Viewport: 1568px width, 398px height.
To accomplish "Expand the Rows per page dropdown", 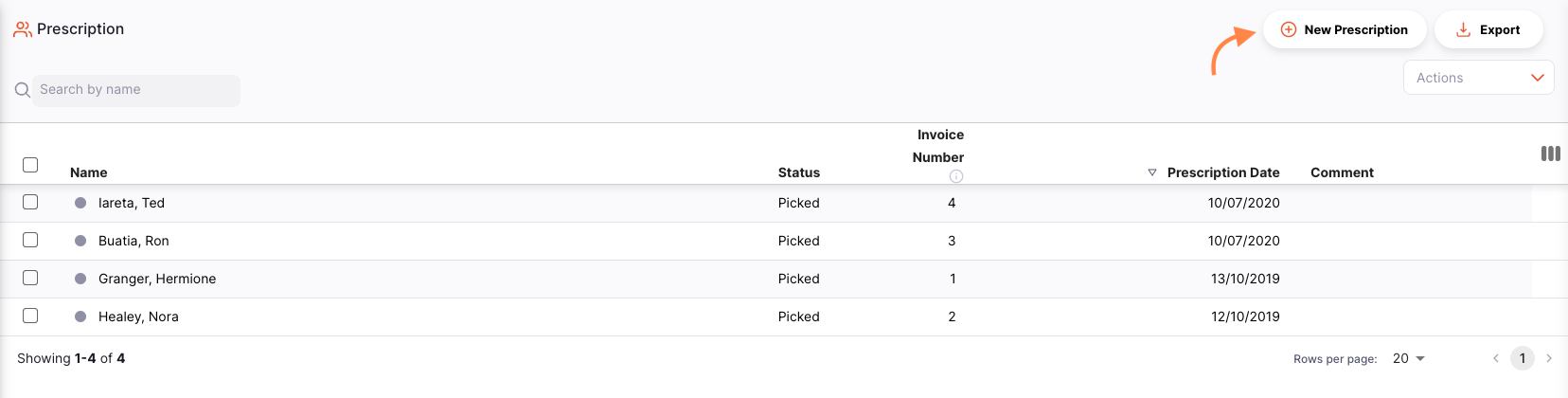I will 1409,358.
